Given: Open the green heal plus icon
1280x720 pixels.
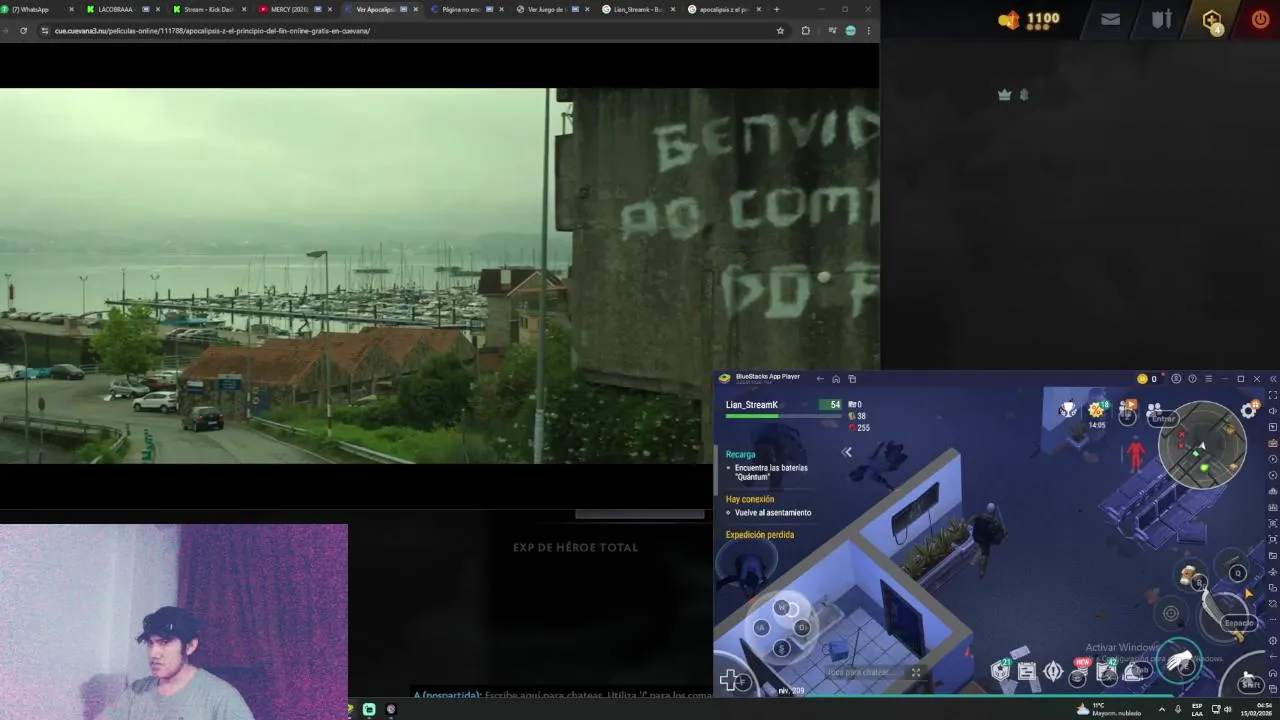Looking at the screenshot, I should (x=730, y=680).
